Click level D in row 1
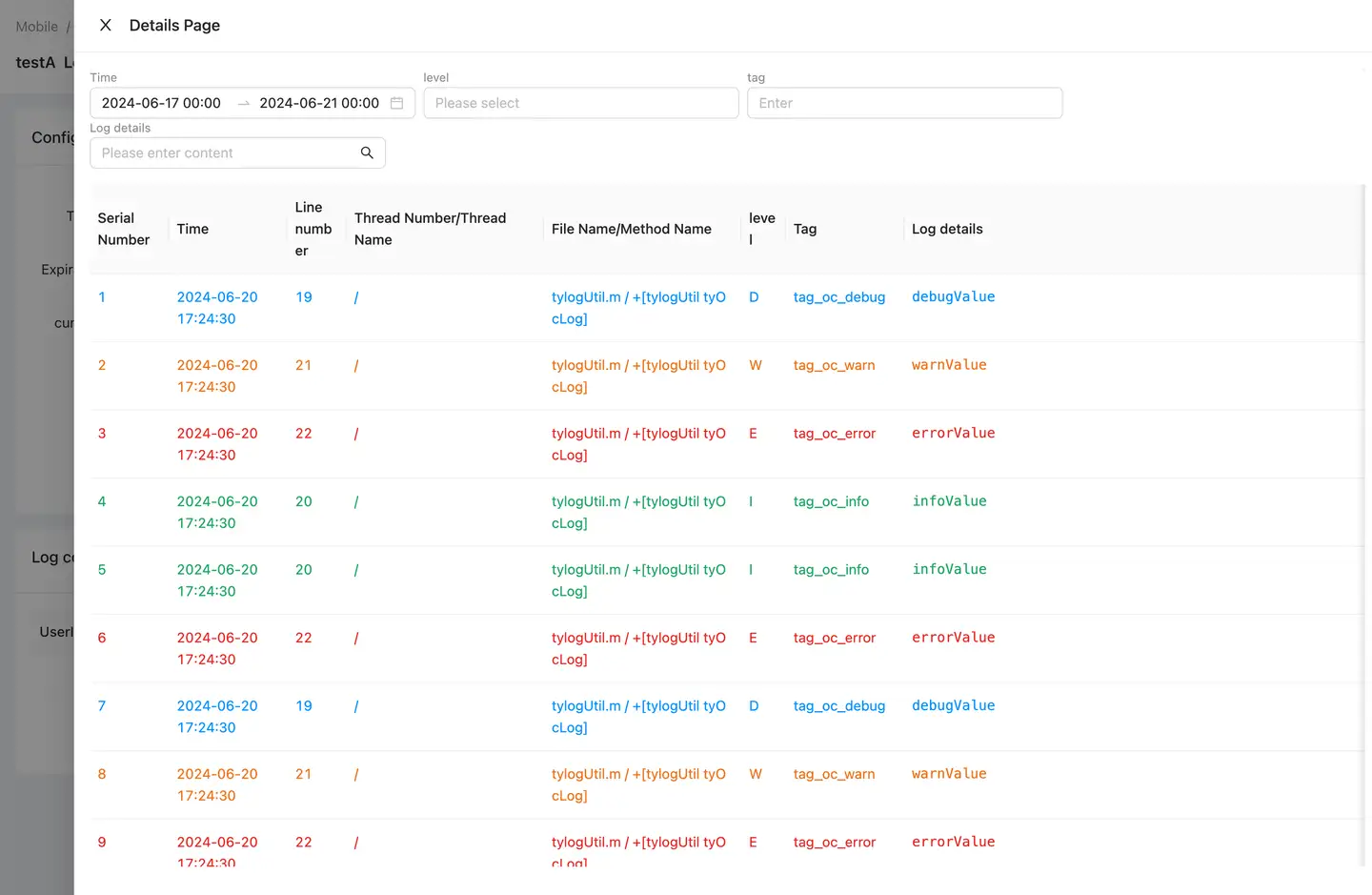Viewport: 1372px width, 895px height. pos(754,297)
